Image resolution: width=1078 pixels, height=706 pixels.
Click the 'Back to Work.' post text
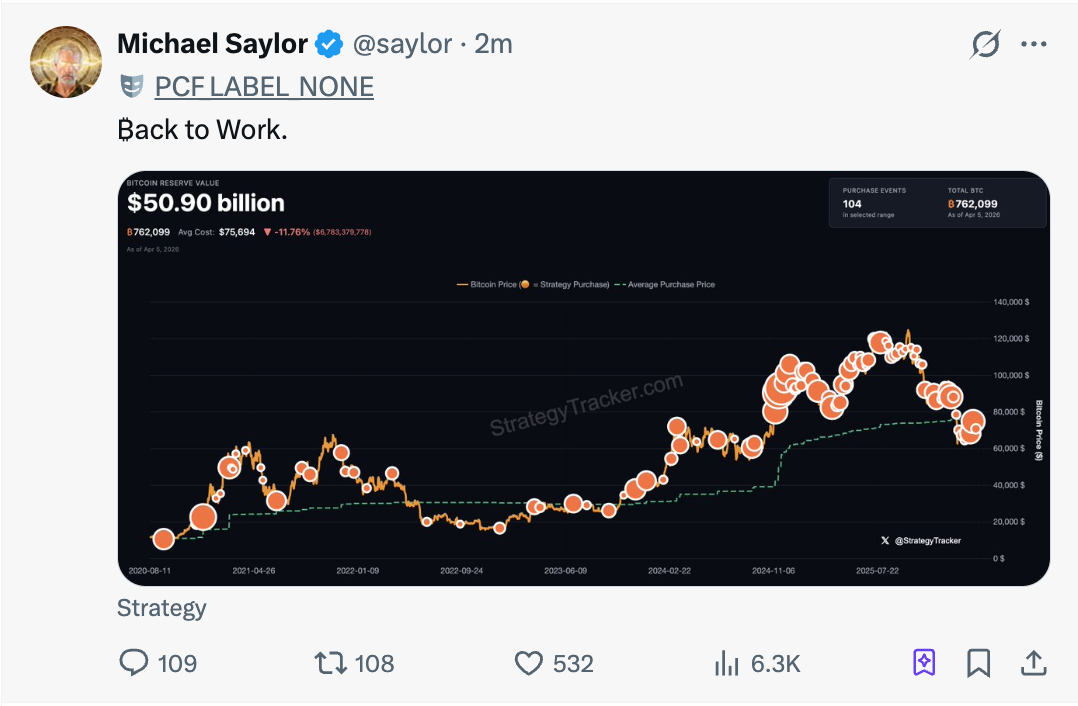tap(202, 129)
